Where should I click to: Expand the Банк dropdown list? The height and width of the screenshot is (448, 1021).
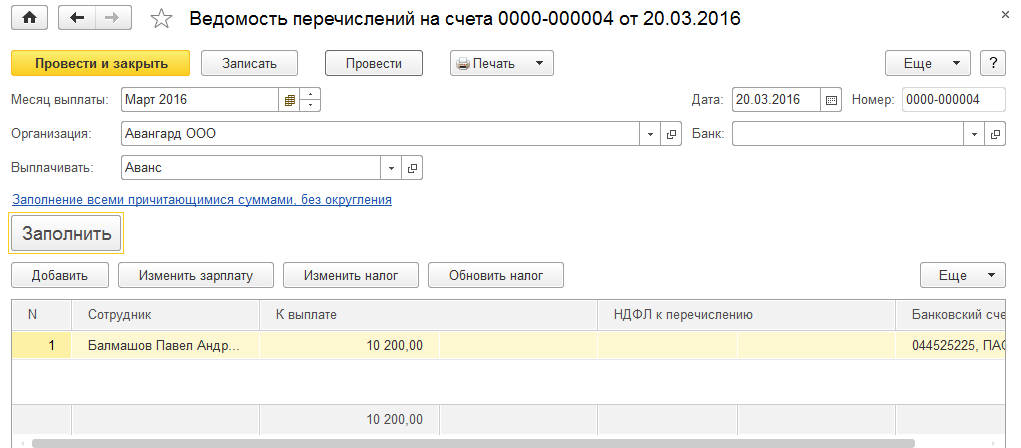[x=974, y=134]
